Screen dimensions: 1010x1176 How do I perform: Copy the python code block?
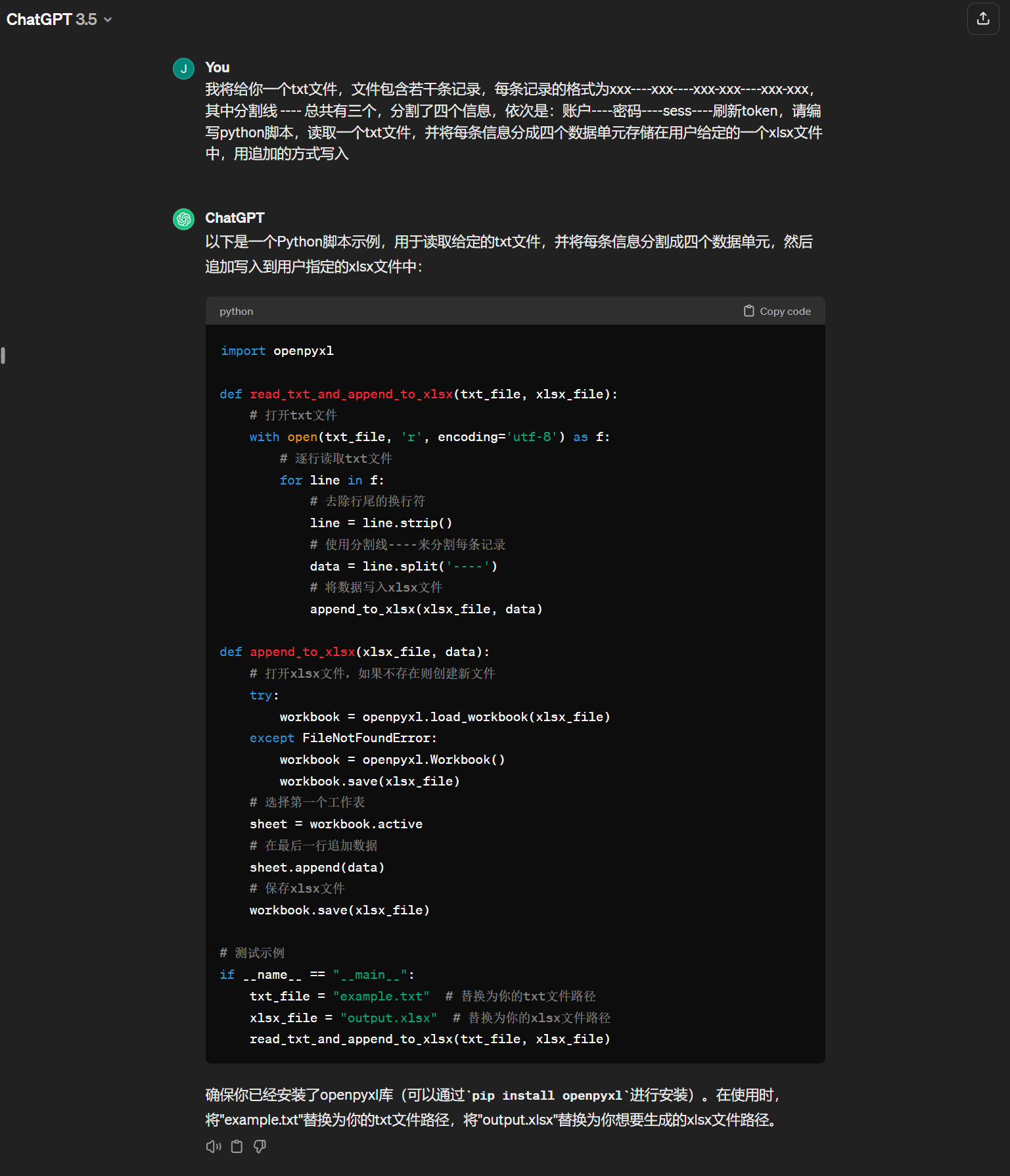click(x=777, y=311)
